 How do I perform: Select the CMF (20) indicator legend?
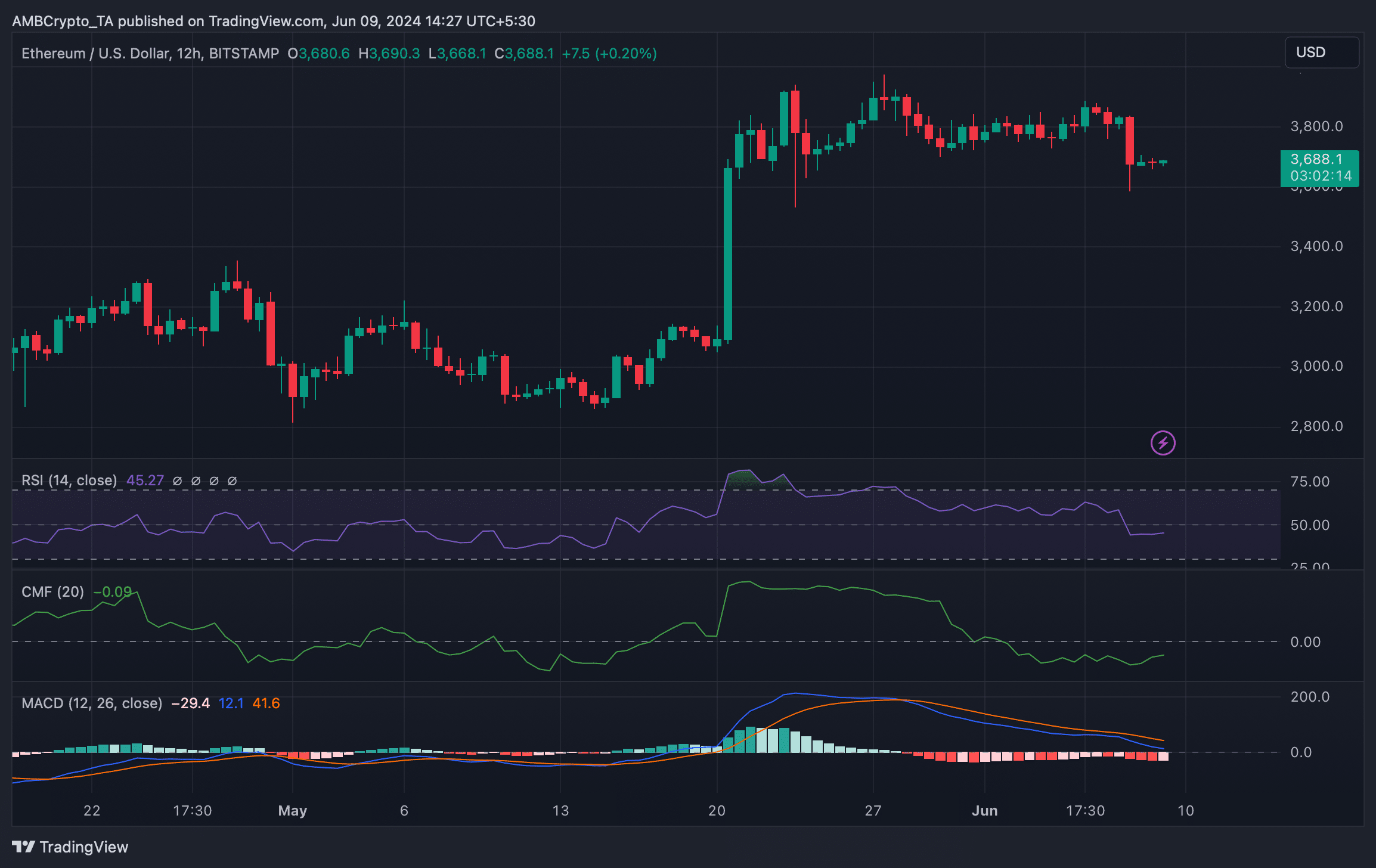pyautogui.click(x=52, y=592)
